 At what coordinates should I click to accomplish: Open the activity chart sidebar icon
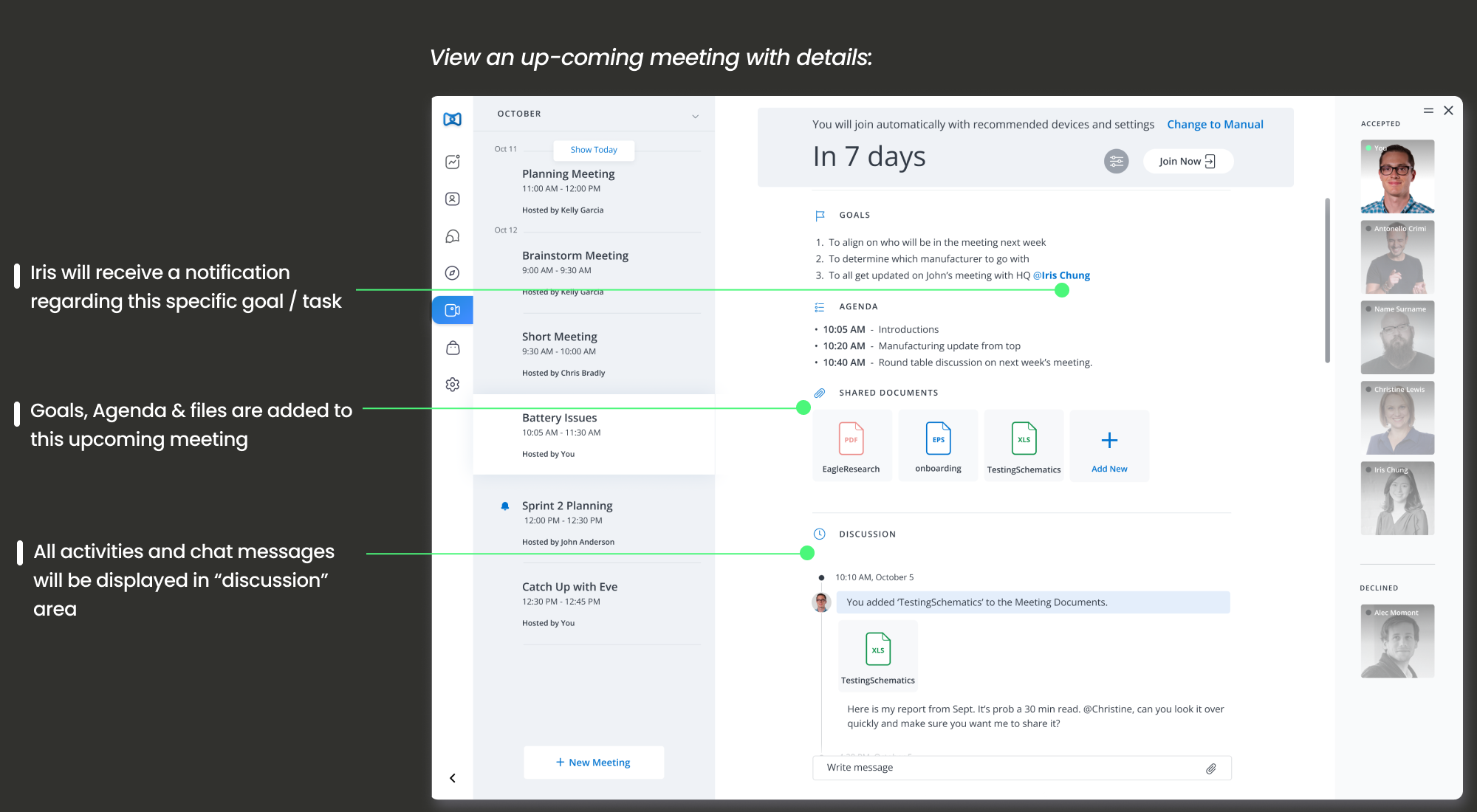point(453,162)
